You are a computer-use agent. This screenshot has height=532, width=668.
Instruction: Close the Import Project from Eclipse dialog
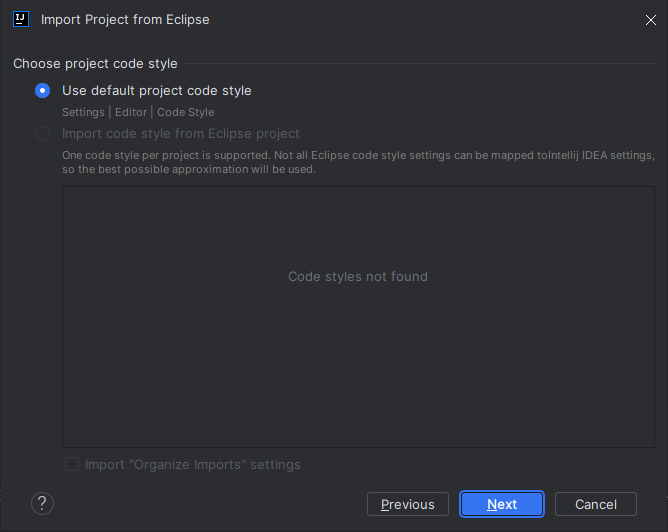pos(651,20)
